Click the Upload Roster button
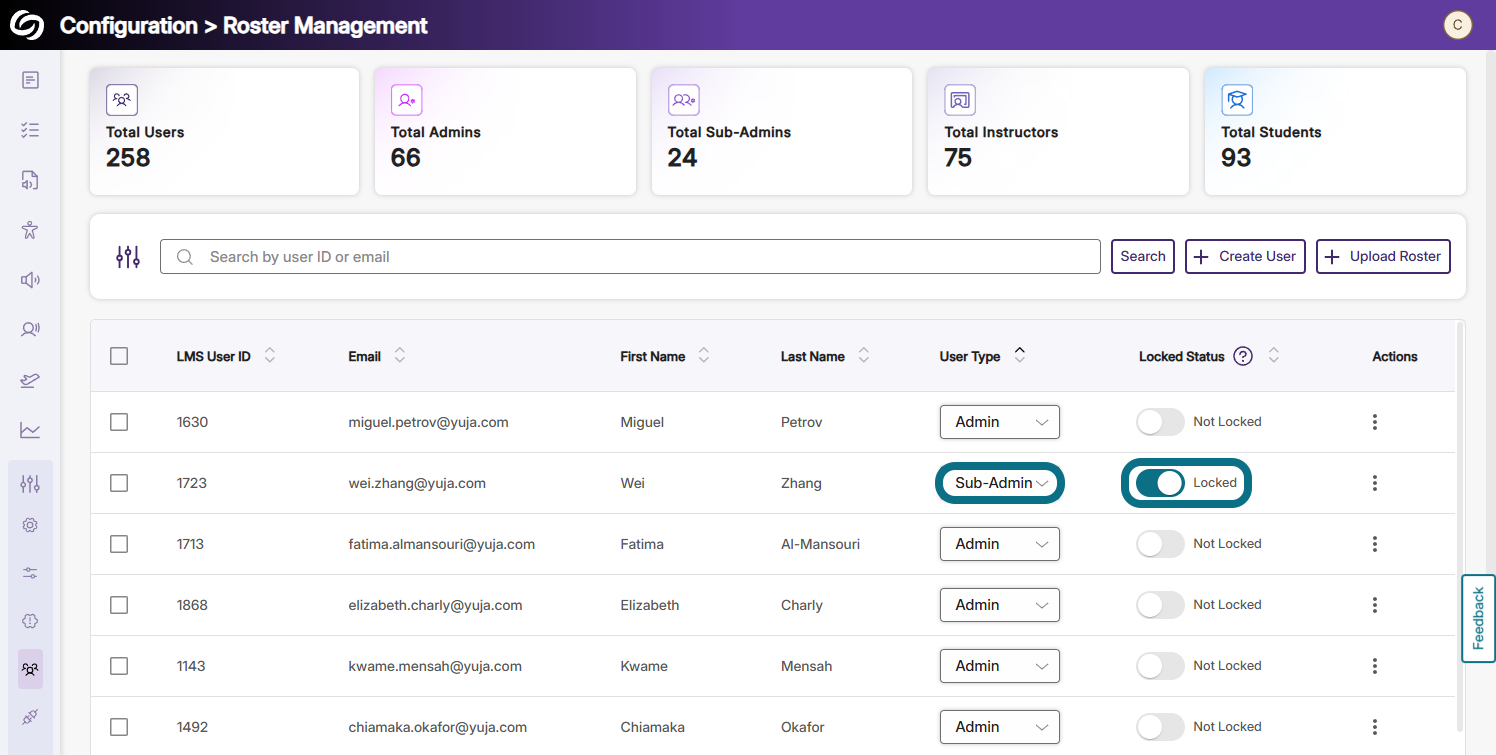This screenshot has width=1496, height=755. pos(1383,256)
